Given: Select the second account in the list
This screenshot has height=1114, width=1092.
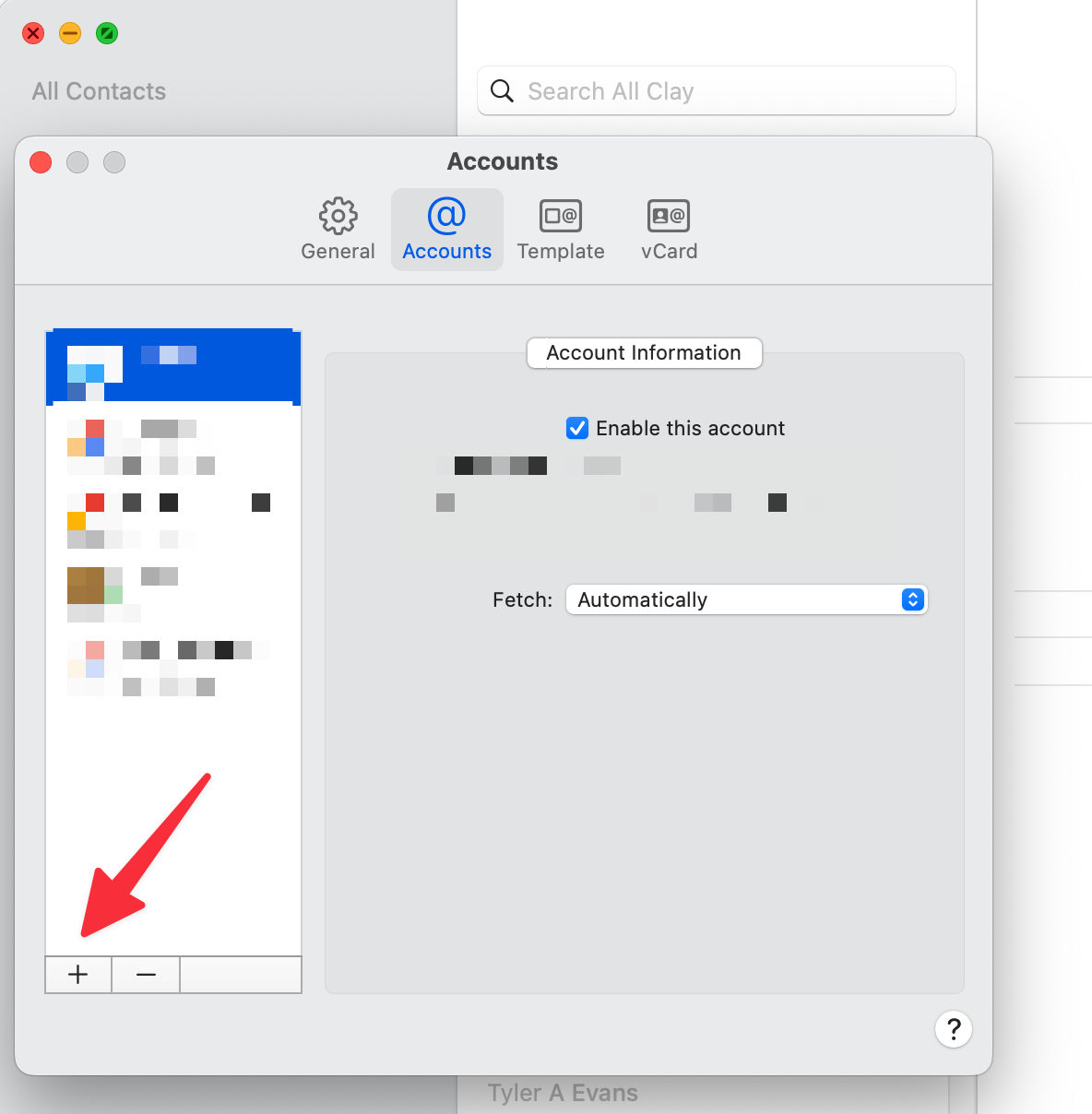Looking at the screenshot, I should click(x=173, y=446).
